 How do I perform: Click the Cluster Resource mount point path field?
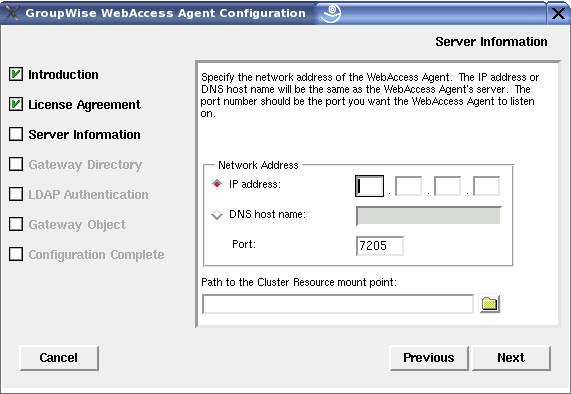pyautogui.click(x=338, y=304)
